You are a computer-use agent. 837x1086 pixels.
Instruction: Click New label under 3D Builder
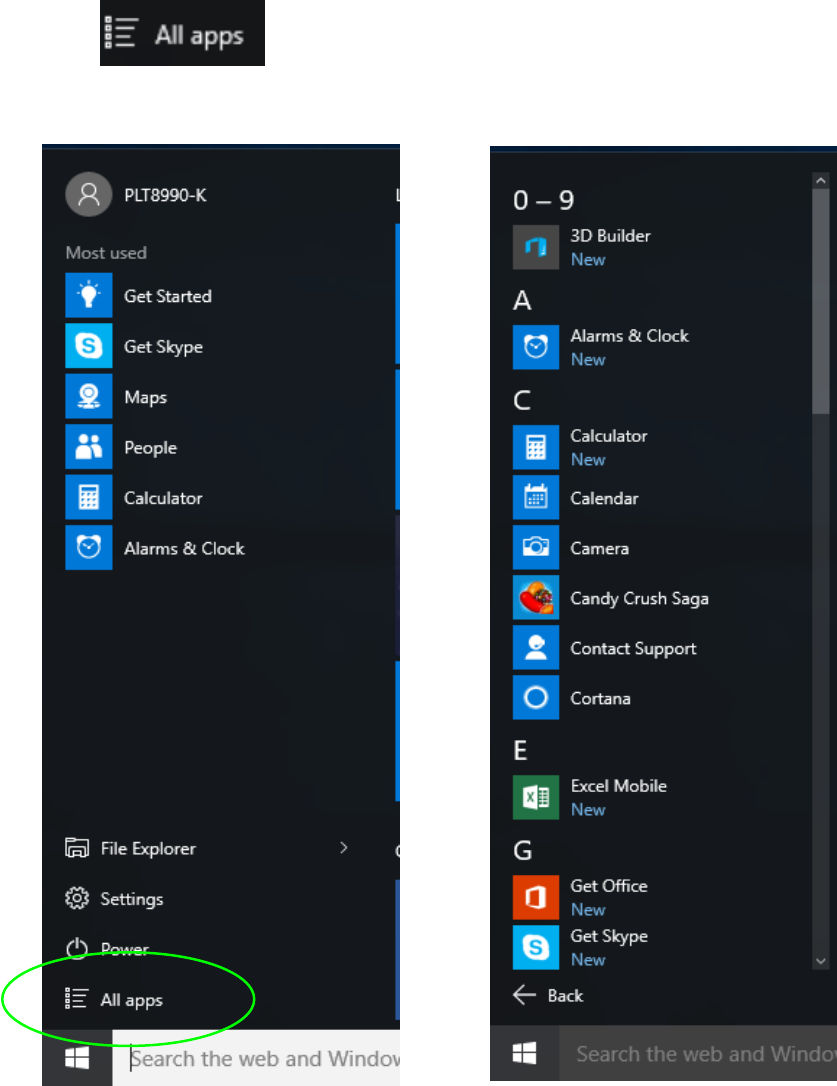[x=588, y=260]
